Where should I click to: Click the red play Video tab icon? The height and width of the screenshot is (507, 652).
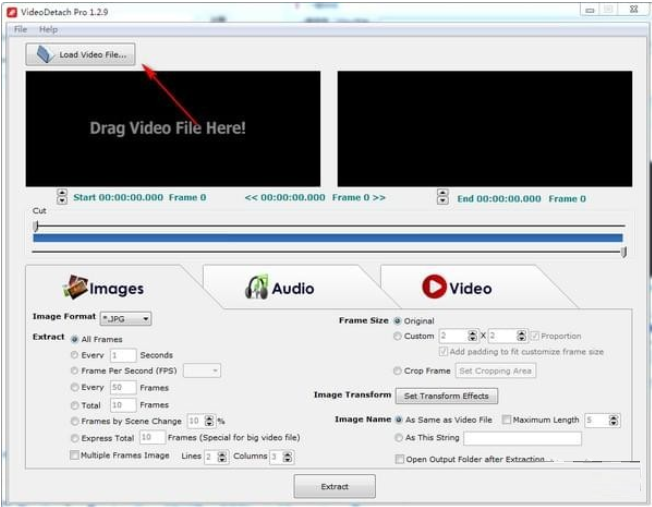(434, 287)
